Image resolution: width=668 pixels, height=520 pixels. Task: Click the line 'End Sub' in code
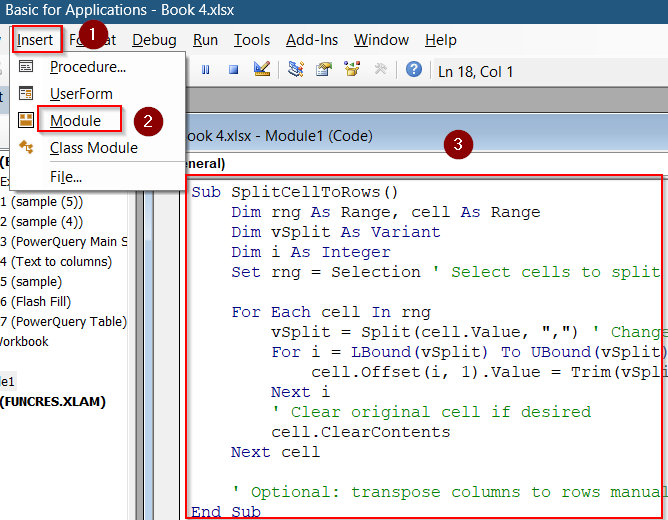tap(226, 511)
